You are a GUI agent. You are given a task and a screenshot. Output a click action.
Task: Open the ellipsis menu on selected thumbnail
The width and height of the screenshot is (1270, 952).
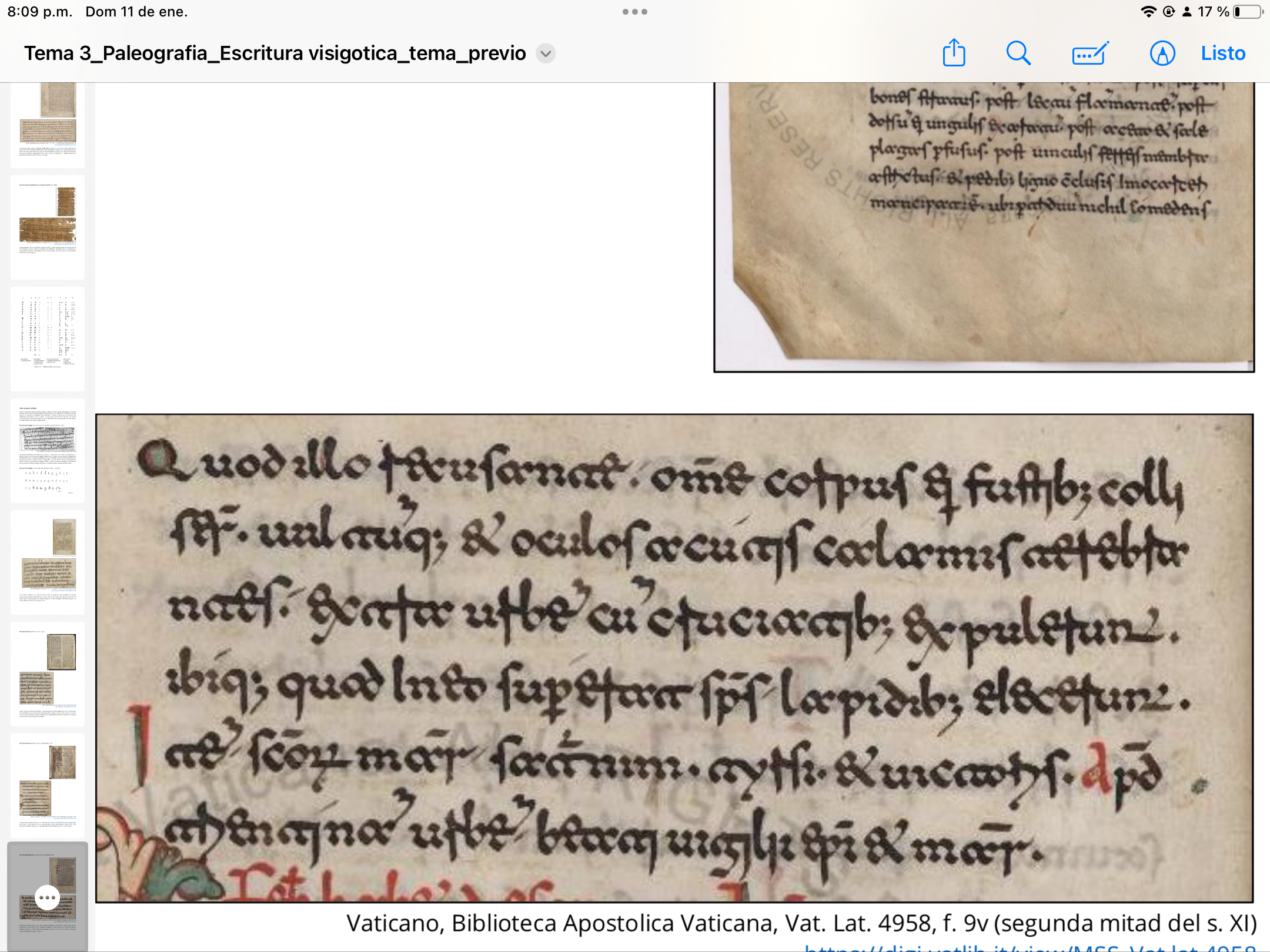[47, 897]
